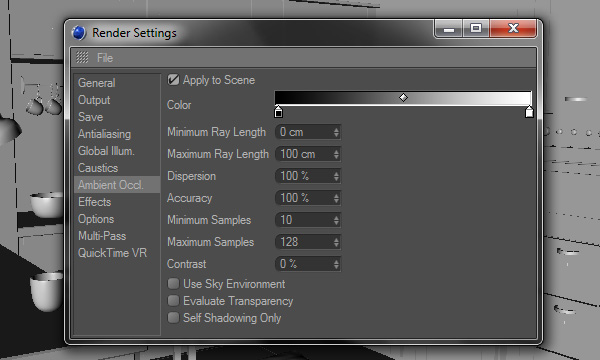Enable Self Shadowing Only
Image resolution: width=600 pixels, height=360 pixels.
coord(173,318)
